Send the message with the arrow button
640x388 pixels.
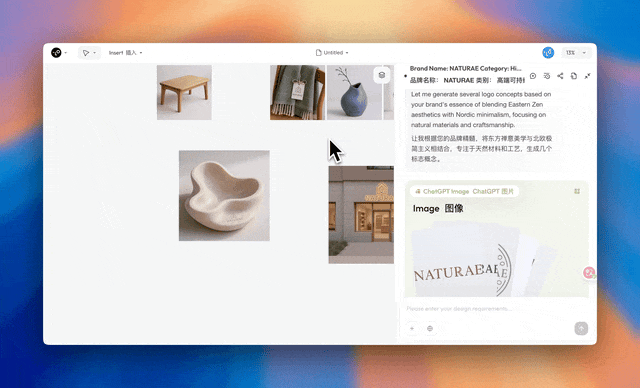(x=581, y=328)
